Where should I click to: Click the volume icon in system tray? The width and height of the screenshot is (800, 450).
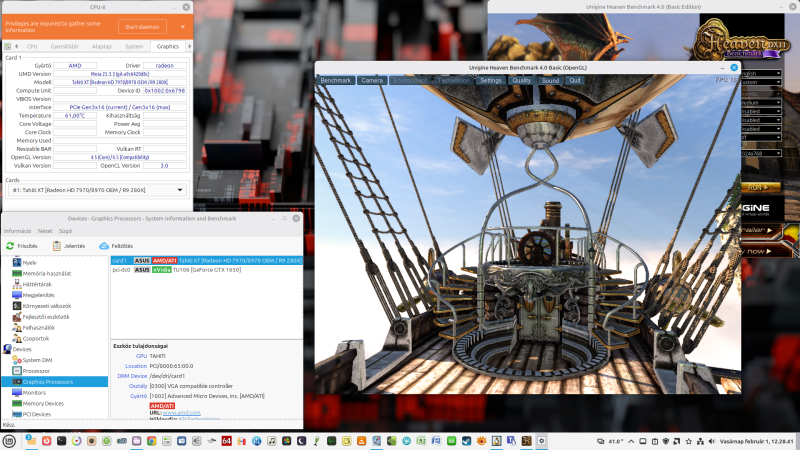pos(712,441)
